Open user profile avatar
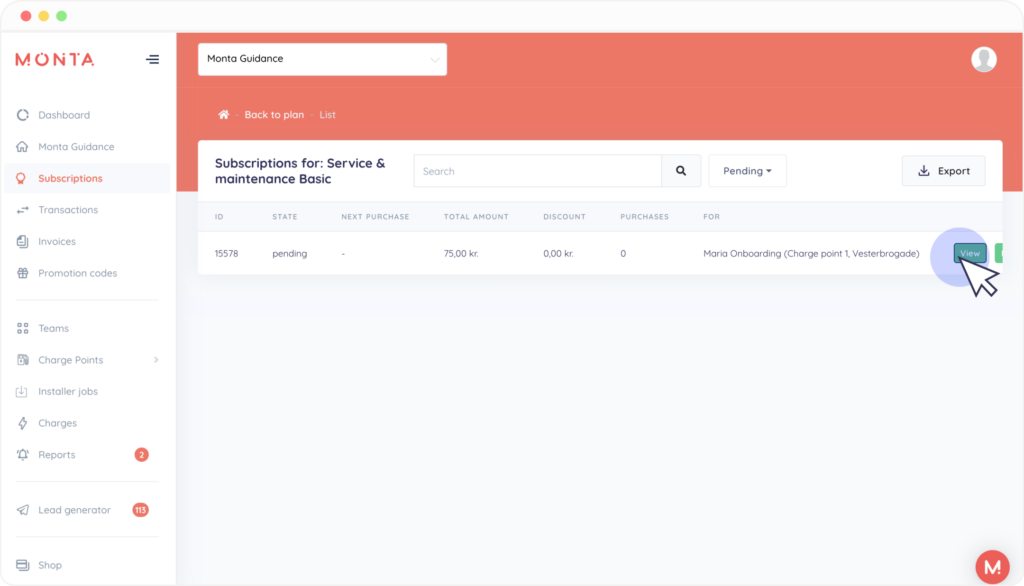1024x586 pixels. 984,59
